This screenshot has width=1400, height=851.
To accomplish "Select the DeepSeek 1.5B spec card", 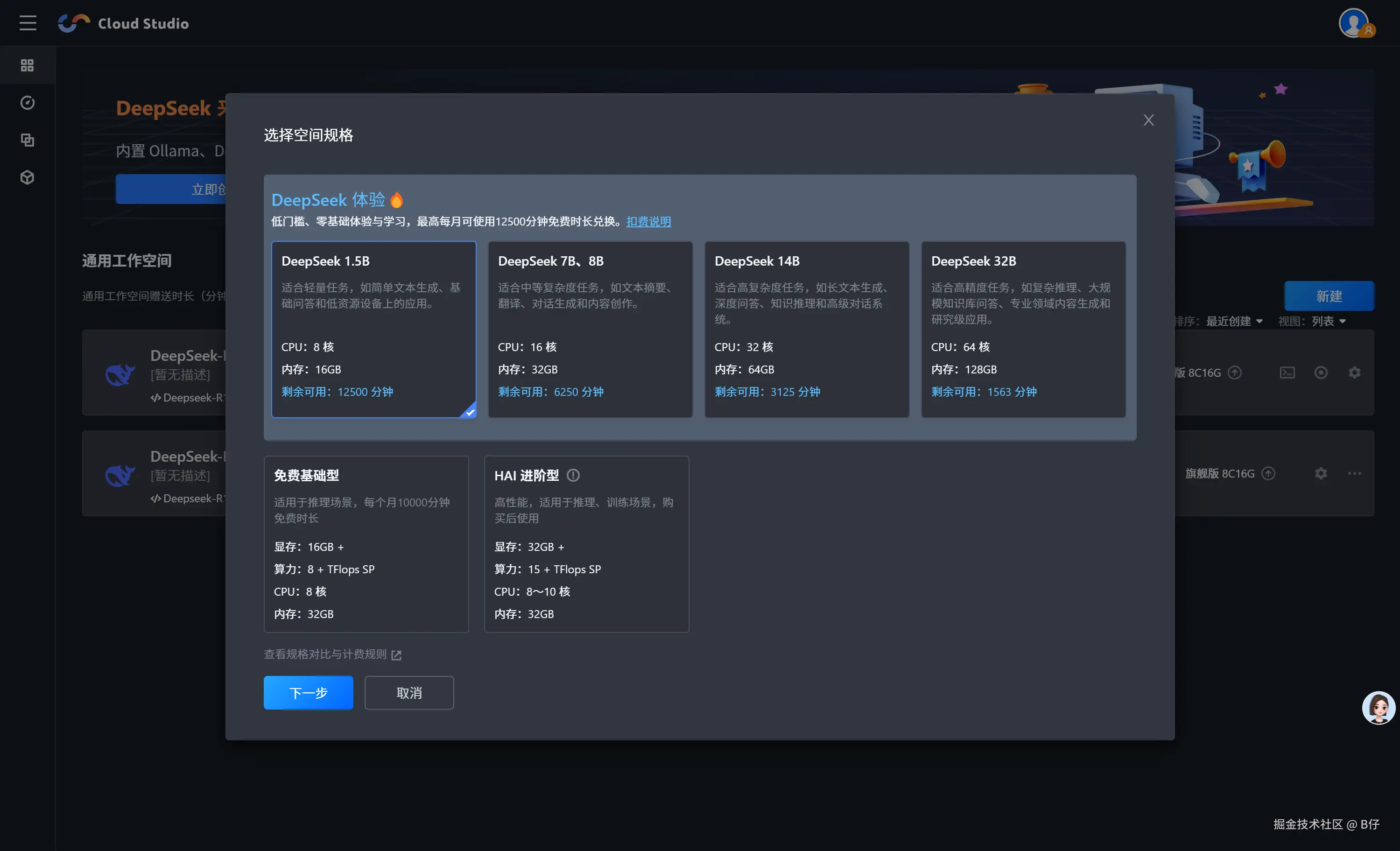I will (x=373, y=330).
